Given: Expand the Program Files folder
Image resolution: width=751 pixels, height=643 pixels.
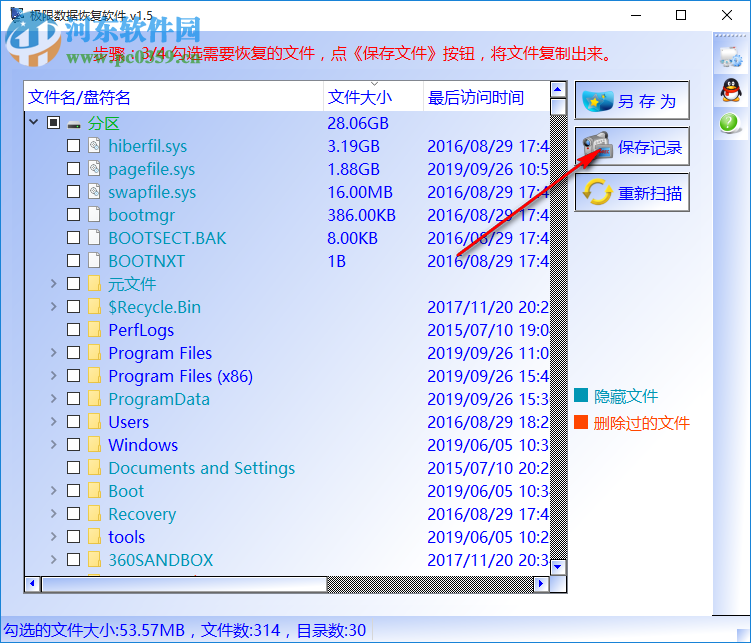Looking at the screenshot, I should (x=54, y=352).
